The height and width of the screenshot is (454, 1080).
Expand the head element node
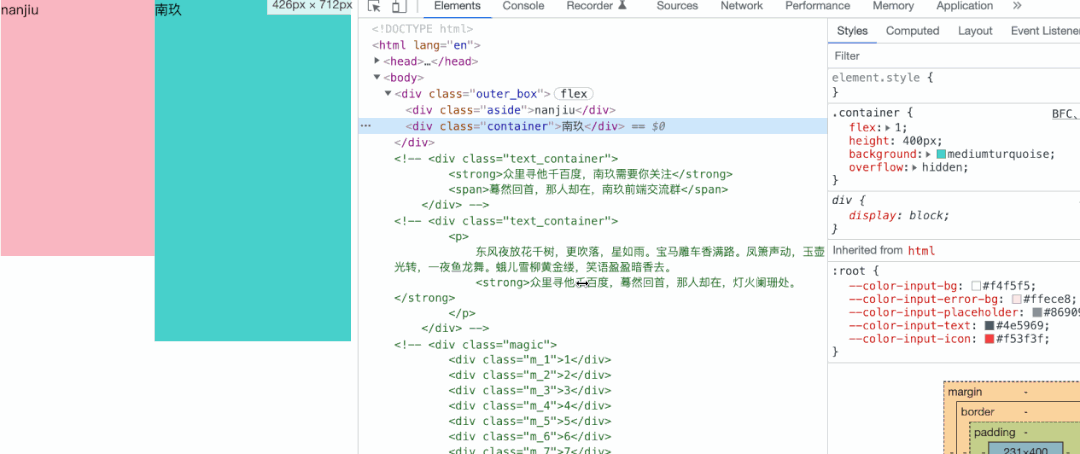[x=377, y=61]
